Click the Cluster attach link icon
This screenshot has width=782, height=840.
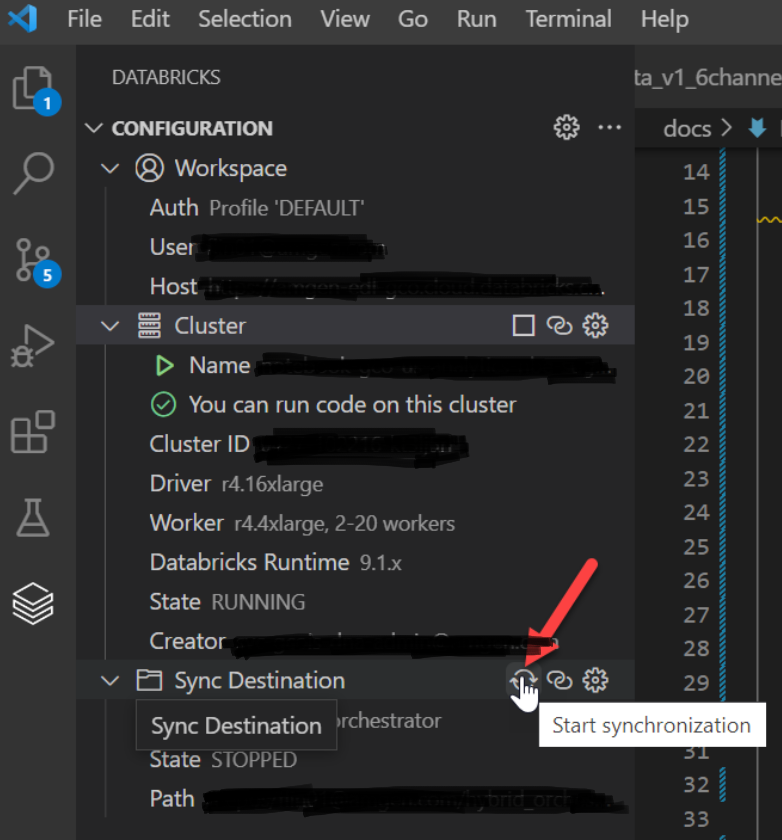coord(559,326)
